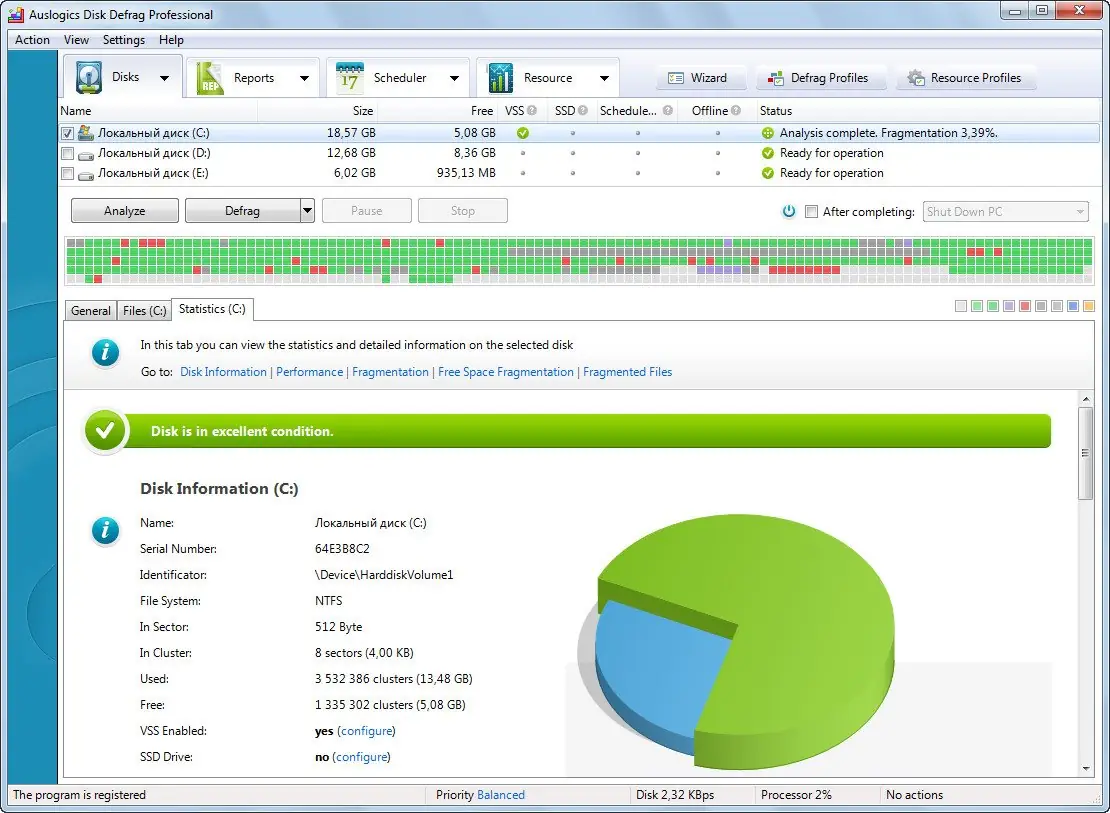Click the Scheduler calendar icon
Viewport: 1110px width, 813px height.
tap(350, 78)
